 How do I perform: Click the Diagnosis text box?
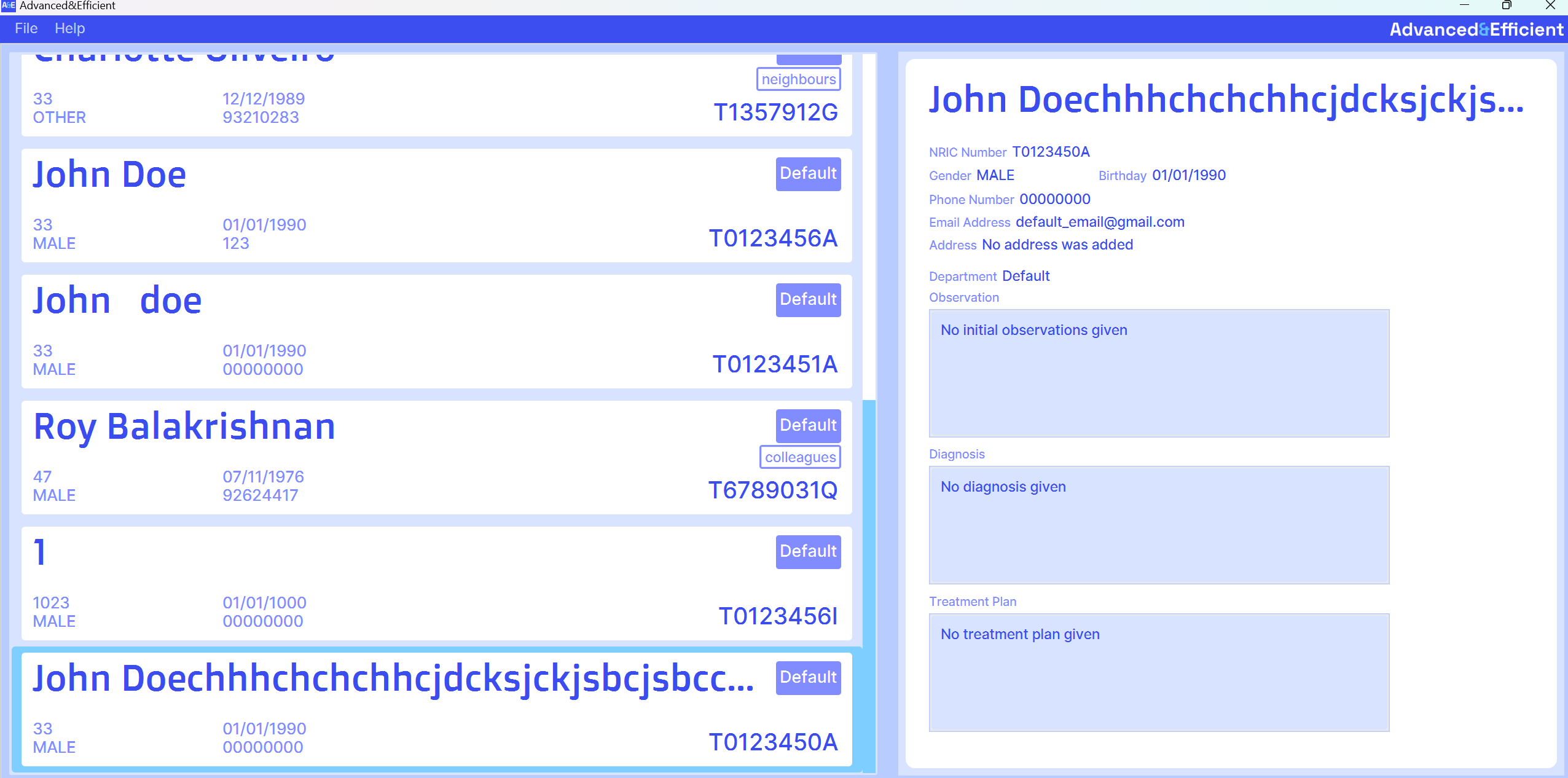pos(1159,525)
